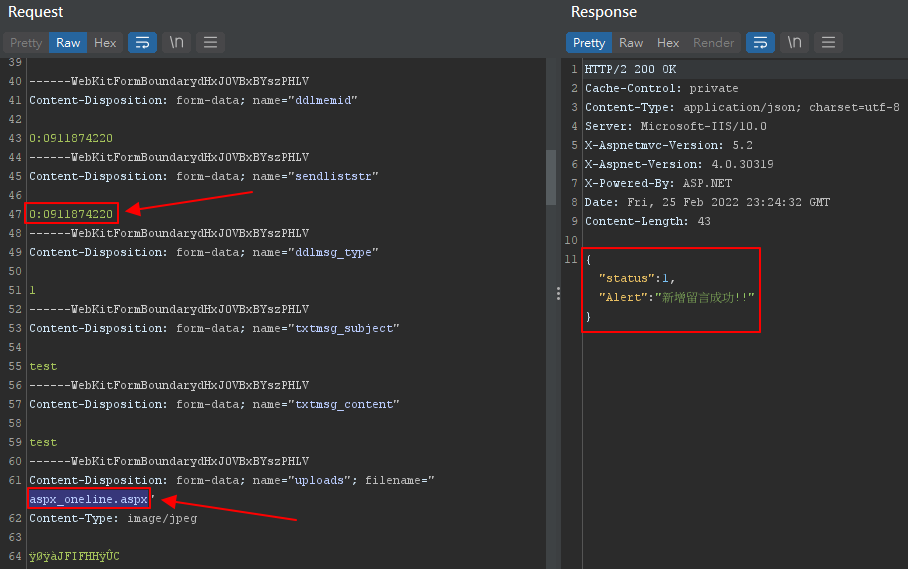Click name="txtmsg_content" on line 57
908x569 pixels.
click(x=326, y=404)
